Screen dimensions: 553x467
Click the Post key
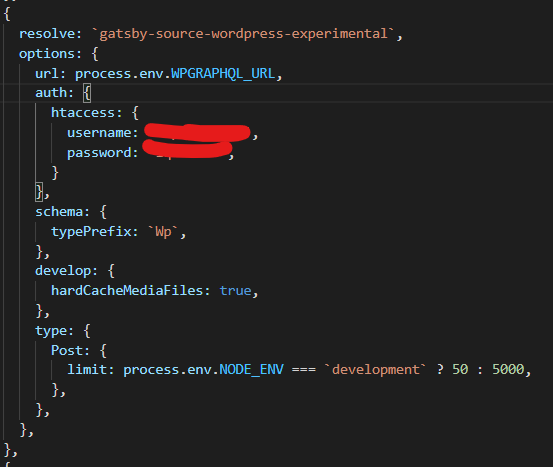[x=67, y=351]
